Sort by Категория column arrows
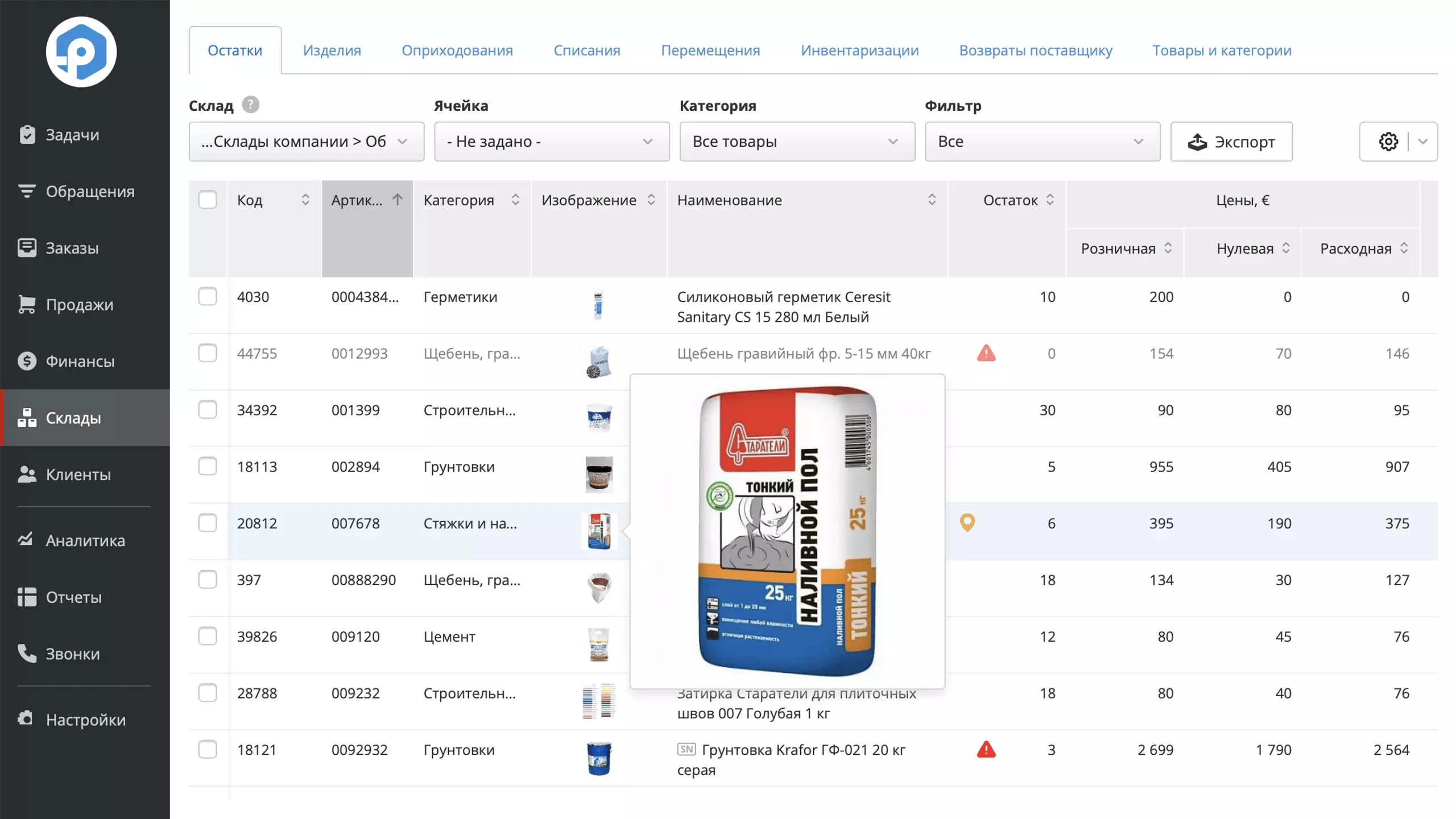The height and width of the screenshot is (819, 1456). click(515, 200)
